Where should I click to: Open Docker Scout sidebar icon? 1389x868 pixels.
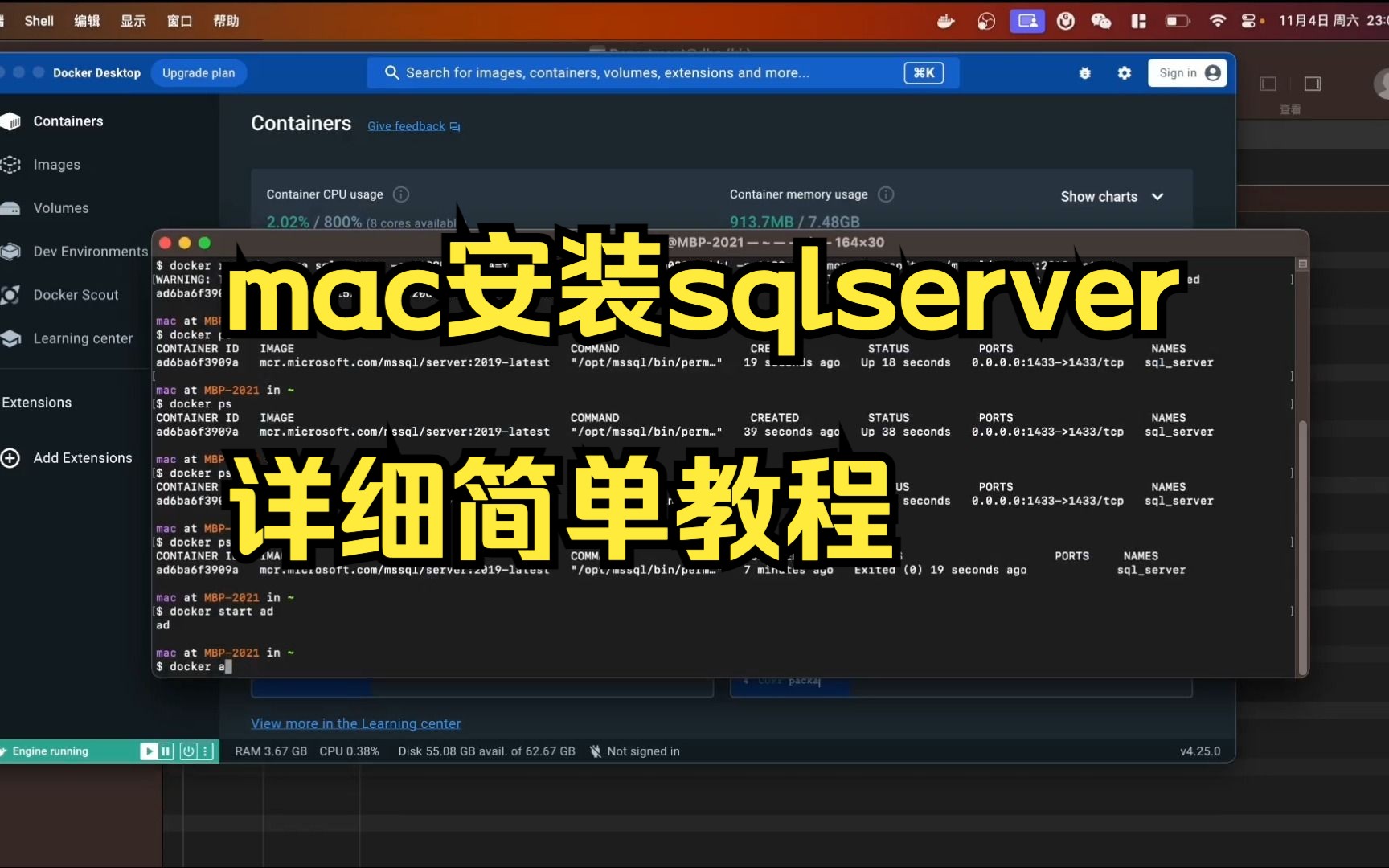click(x=10, y=295)
